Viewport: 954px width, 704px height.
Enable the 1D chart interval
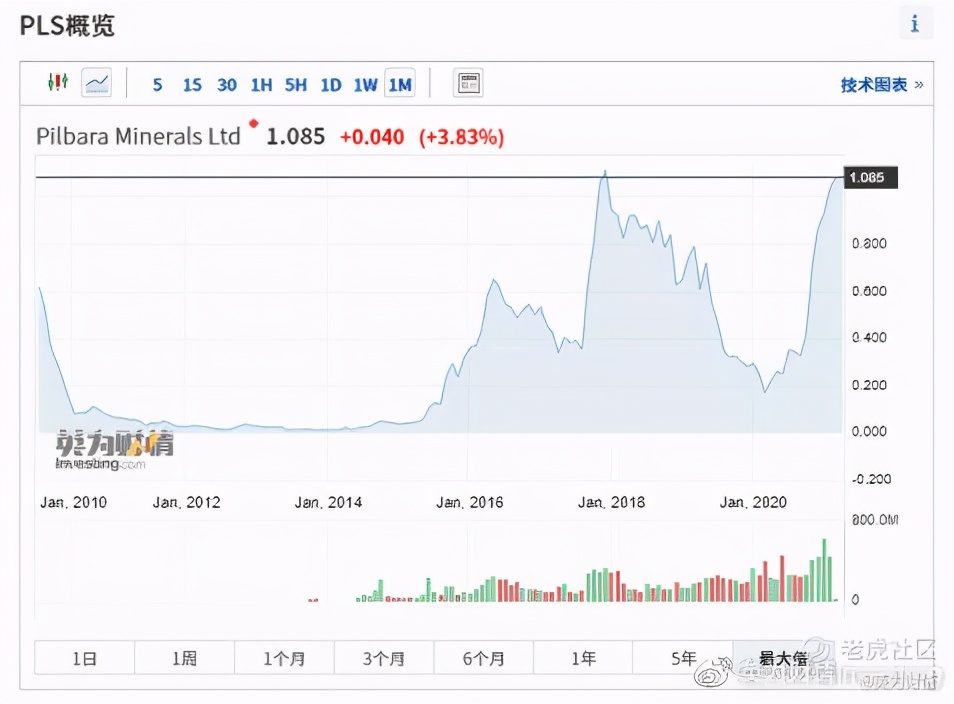(330, 85)
